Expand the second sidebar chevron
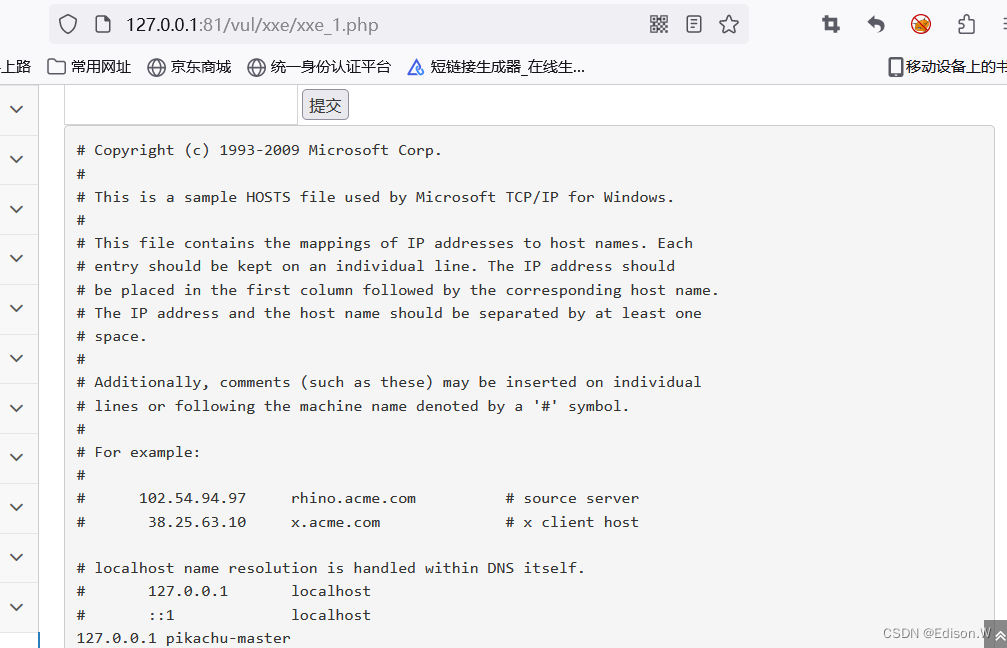Image resolution: width=1007 pixels, height=648 pixels. (17, 159)
